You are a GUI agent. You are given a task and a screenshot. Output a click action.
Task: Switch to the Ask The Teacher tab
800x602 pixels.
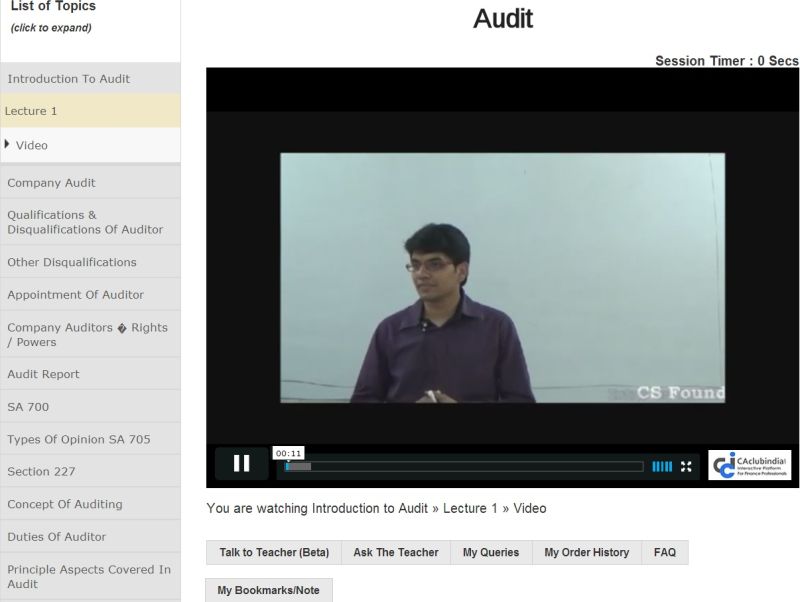395,552
